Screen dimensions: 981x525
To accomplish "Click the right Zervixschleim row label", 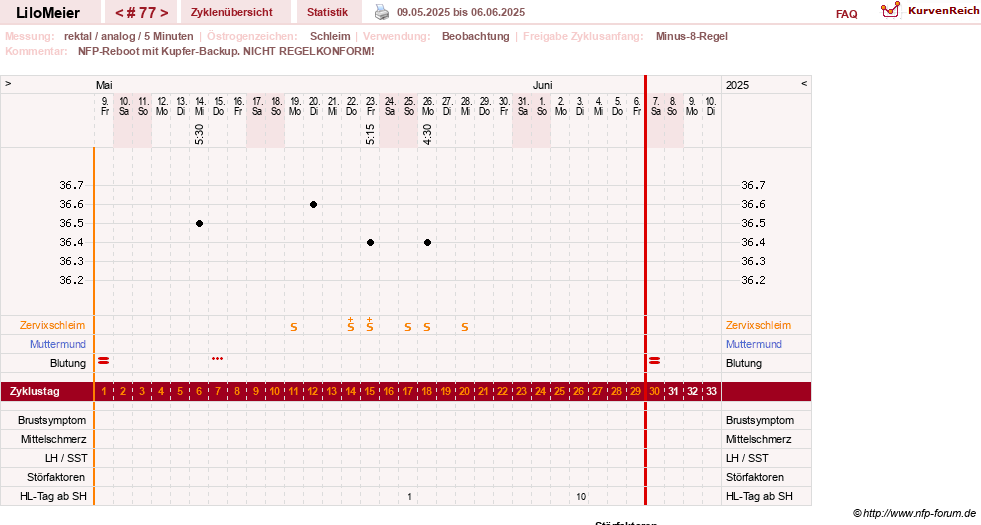I will click(758, 325).
